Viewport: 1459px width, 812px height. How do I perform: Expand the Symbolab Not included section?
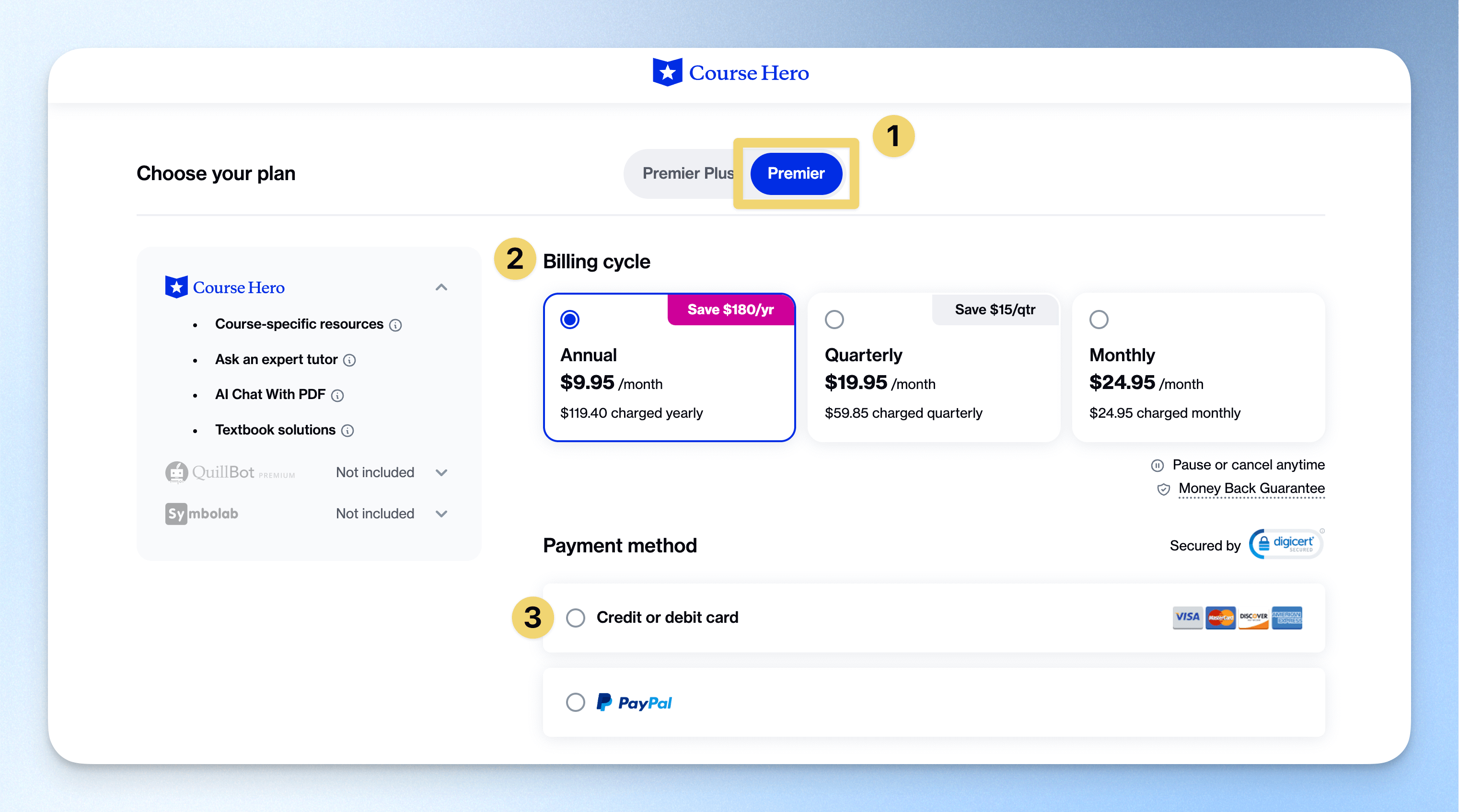(x=441, y=514)
